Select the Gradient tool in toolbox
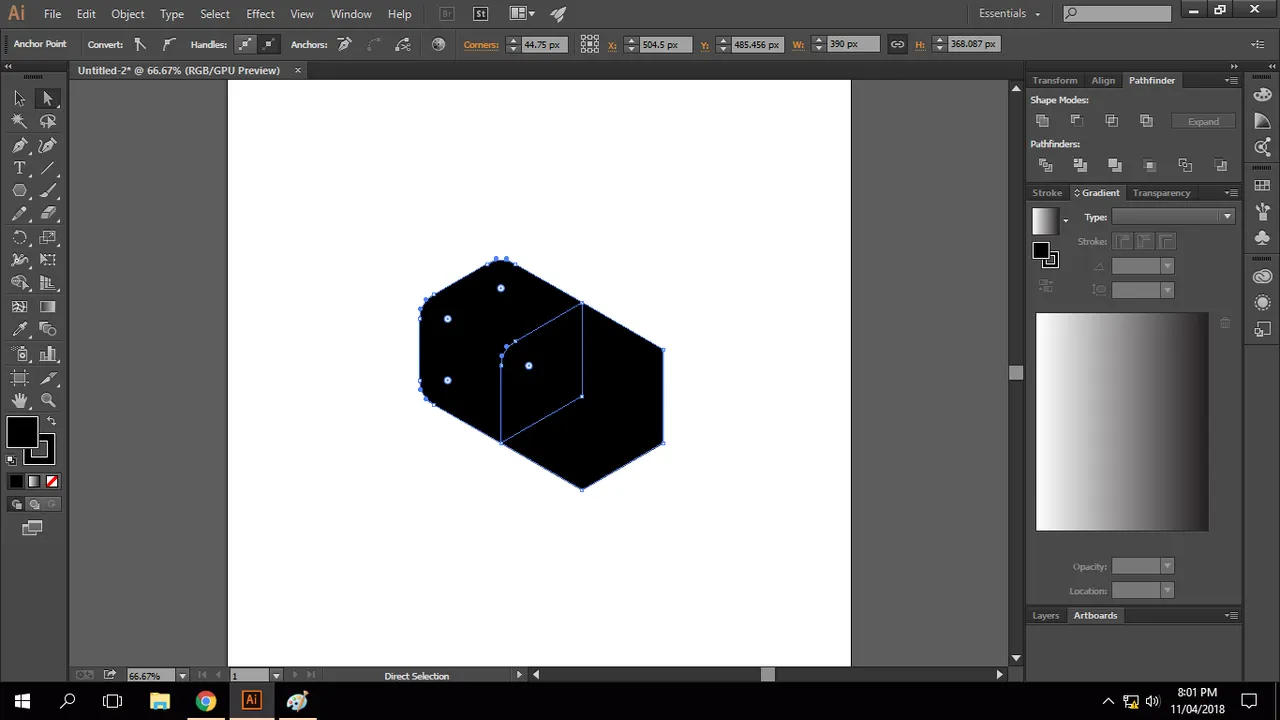Viewport: 1280px width, 720px height. point(47,307)
